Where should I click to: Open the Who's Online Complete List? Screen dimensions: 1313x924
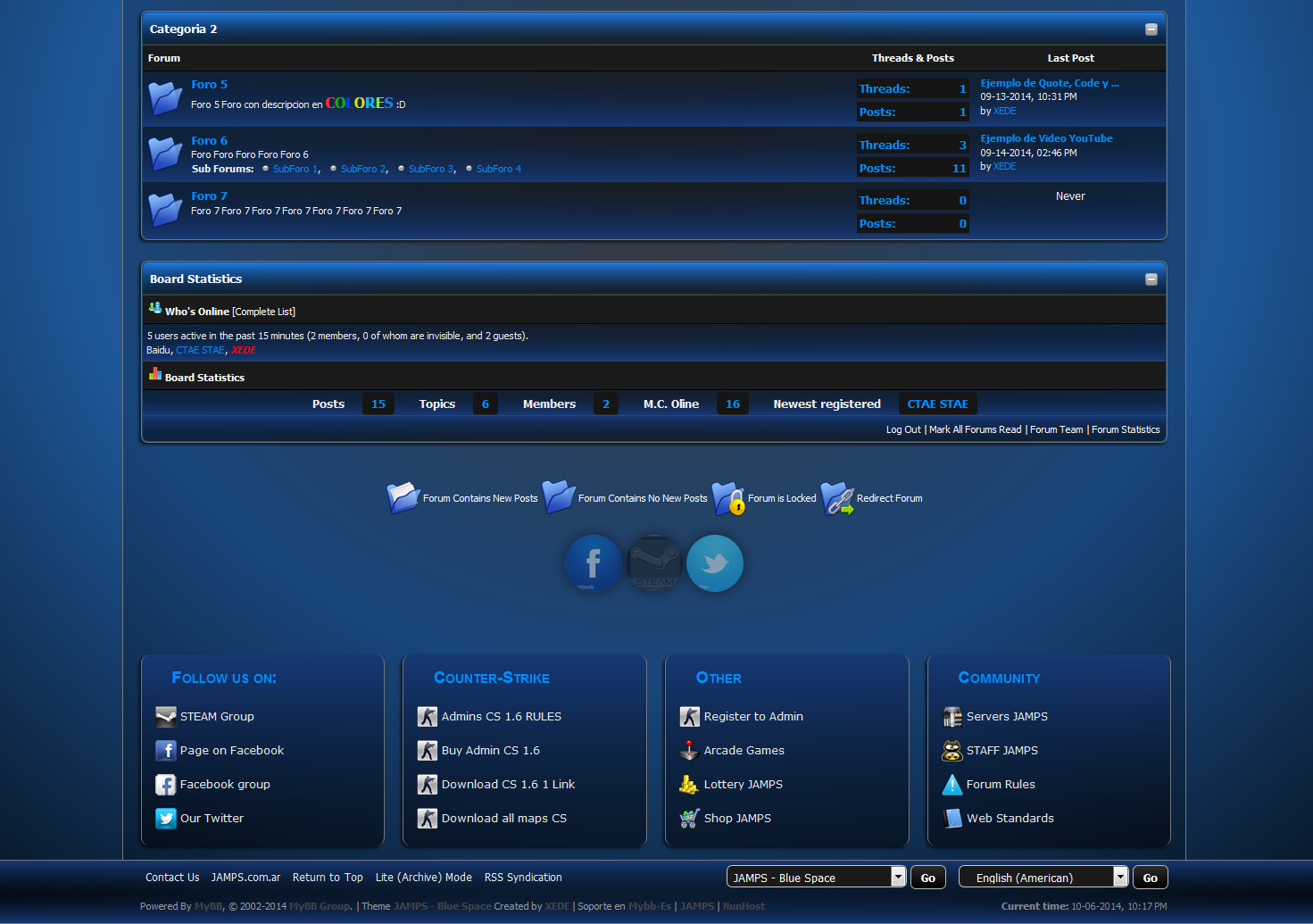[x=263, y=312]
